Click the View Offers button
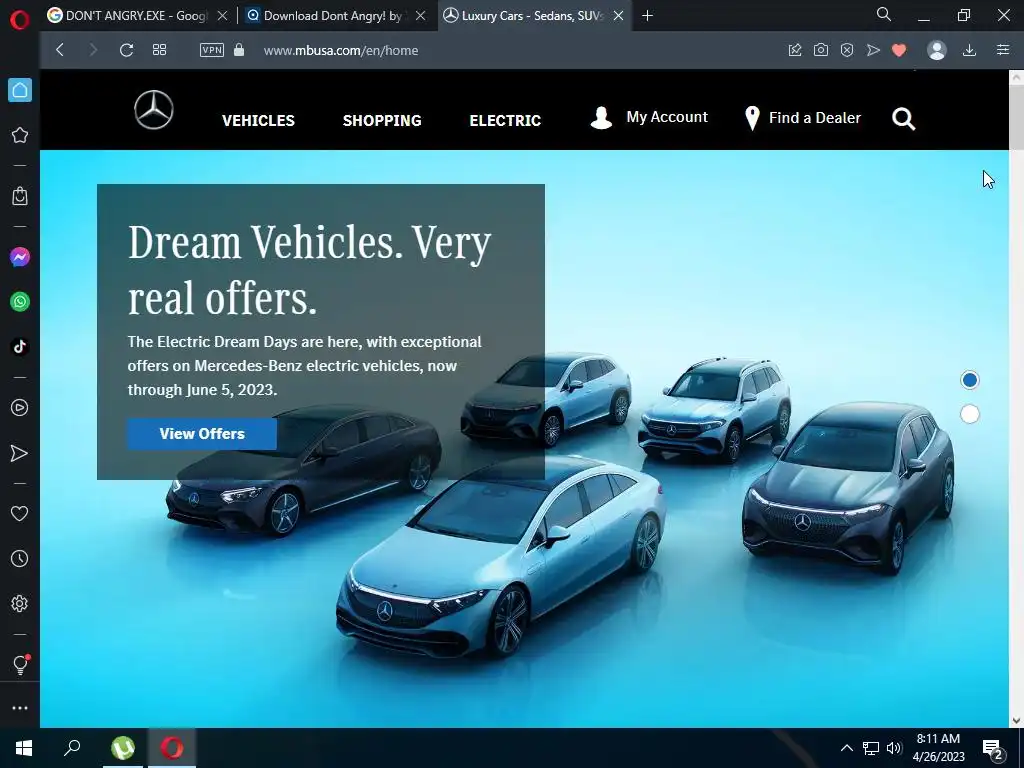The height and width of the screenshot is (768, 1024). pos(202,434)
